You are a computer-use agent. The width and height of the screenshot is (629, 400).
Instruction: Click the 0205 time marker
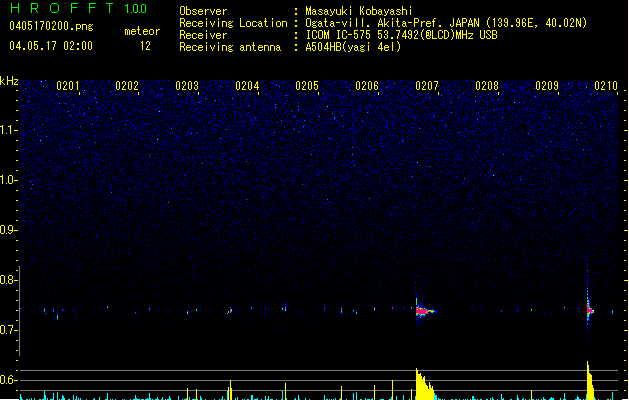click(307, 86)
